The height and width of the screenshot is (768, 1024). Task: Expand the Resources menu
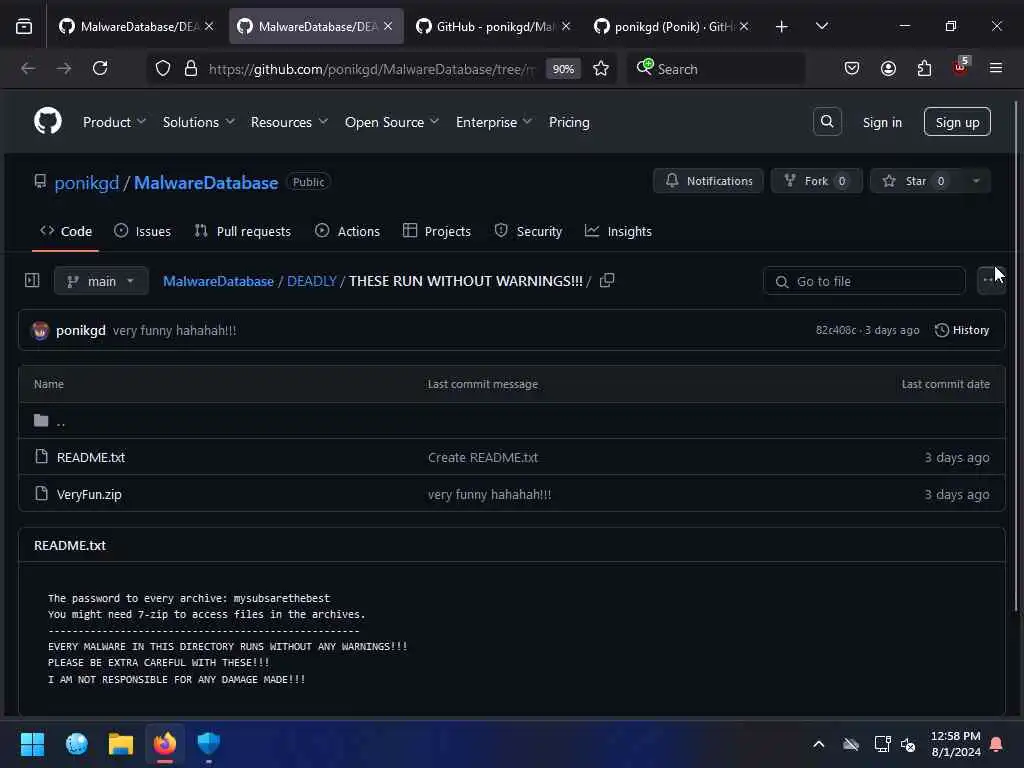(x=289, y=122)
